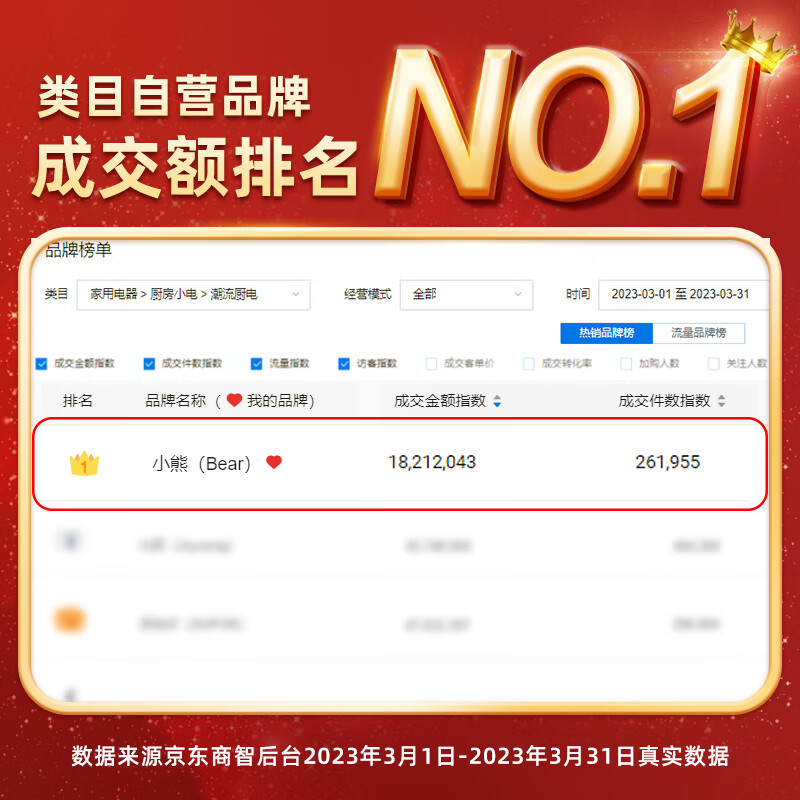Click the red heart beside 小熊 (Bear)
The image size is (800, 800).
click(274, 462)
